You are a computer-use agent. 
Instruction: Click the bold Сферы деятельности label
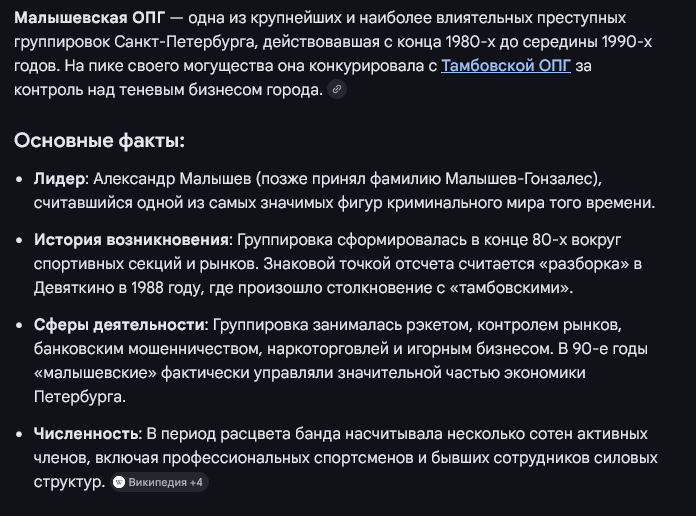[119, 325]
